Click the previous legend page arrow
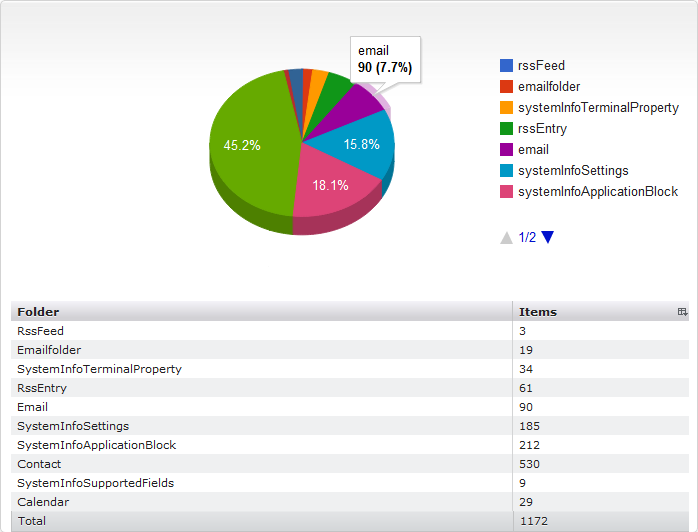Viewport: 698px width, 532px height. pyautogui.click(x=507, y=238)
